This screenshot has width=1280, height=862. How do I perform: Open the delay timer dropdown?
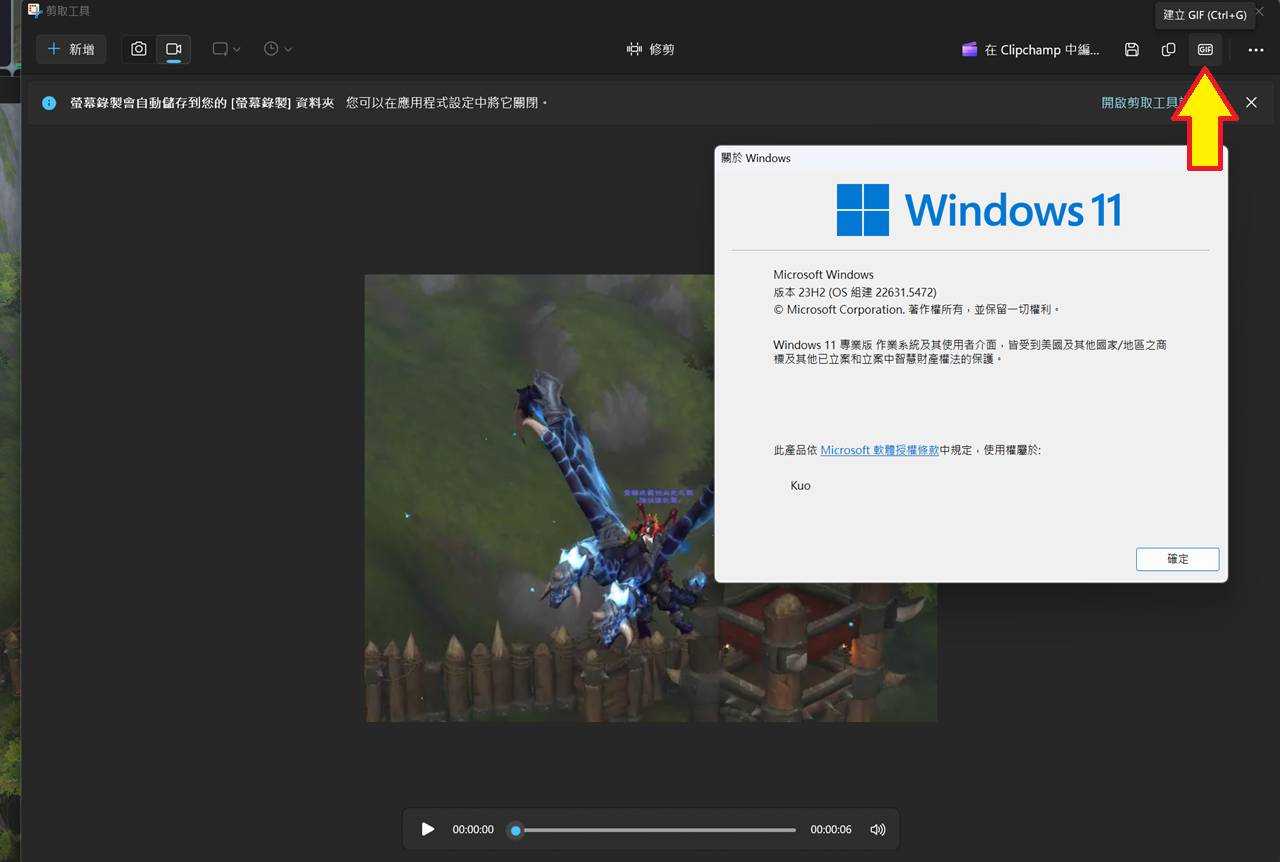(278, 49)
